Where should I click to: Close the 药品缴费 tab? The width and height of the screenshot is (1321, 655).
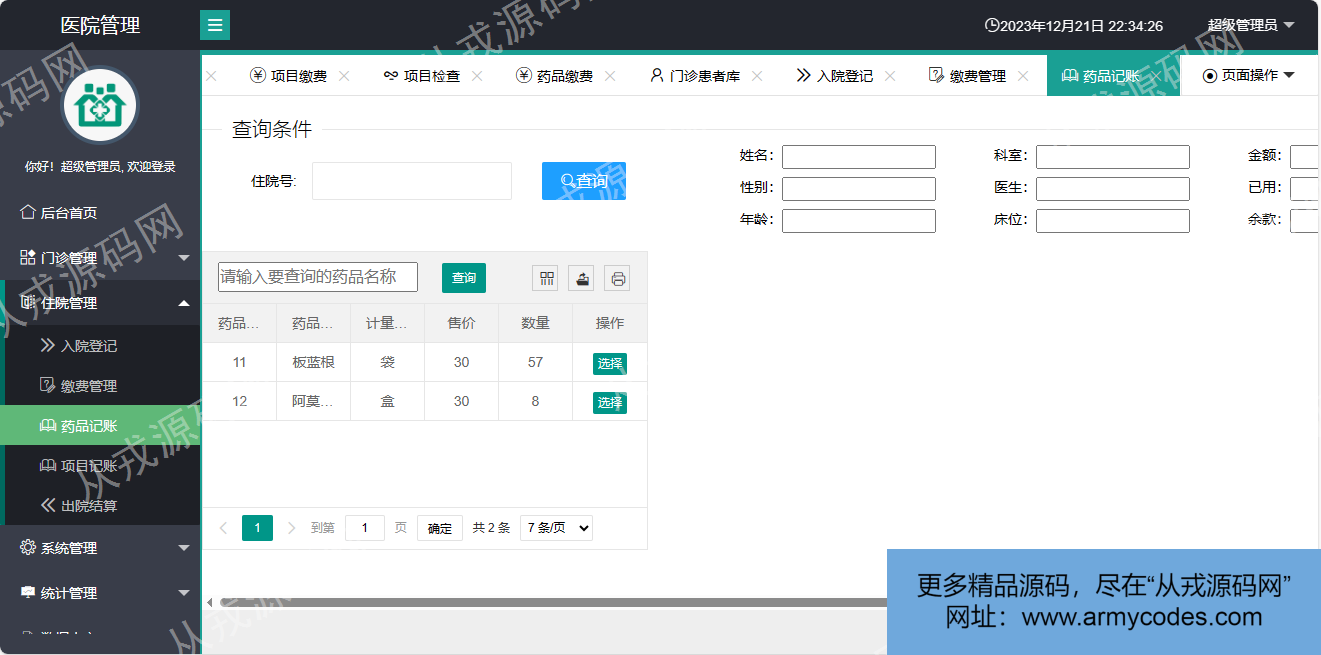coord(610,76)
